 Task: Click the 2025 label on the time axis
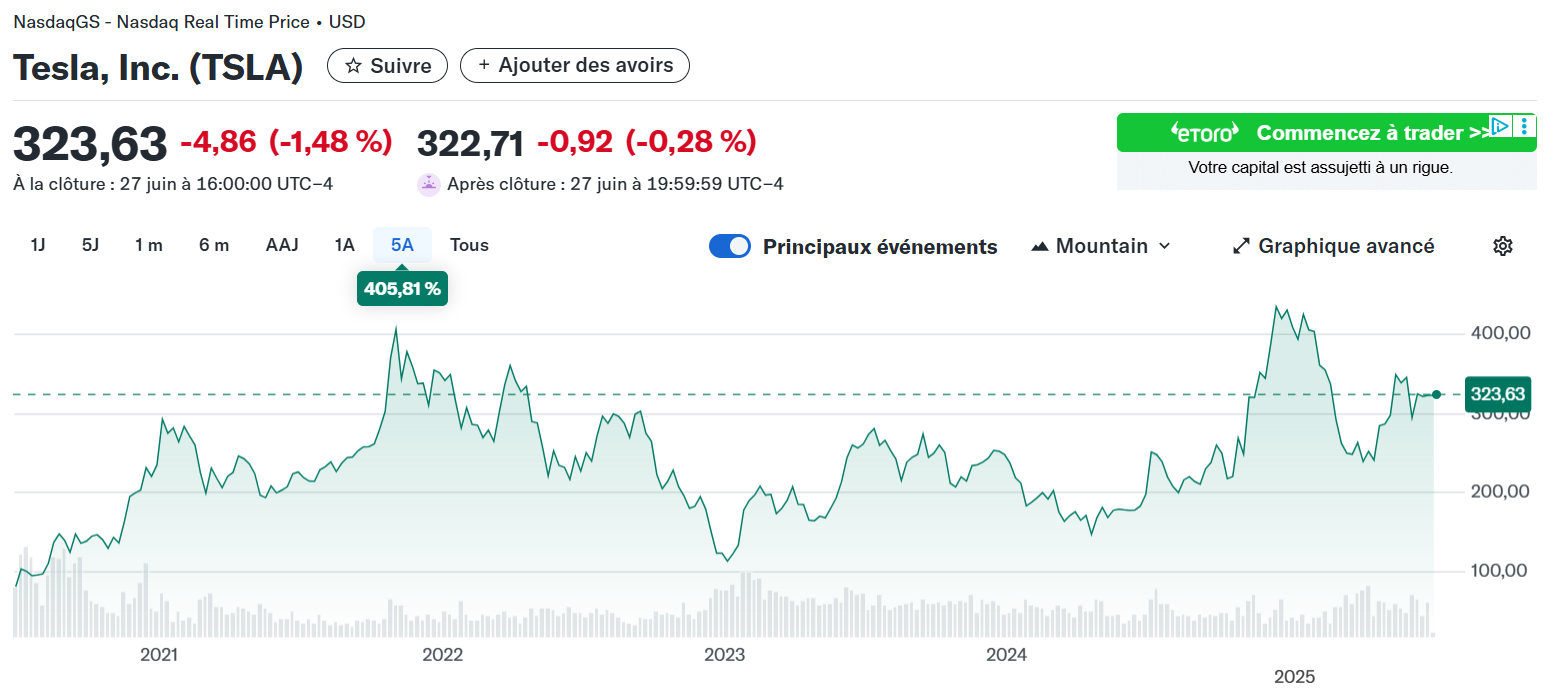(1294, 677)
